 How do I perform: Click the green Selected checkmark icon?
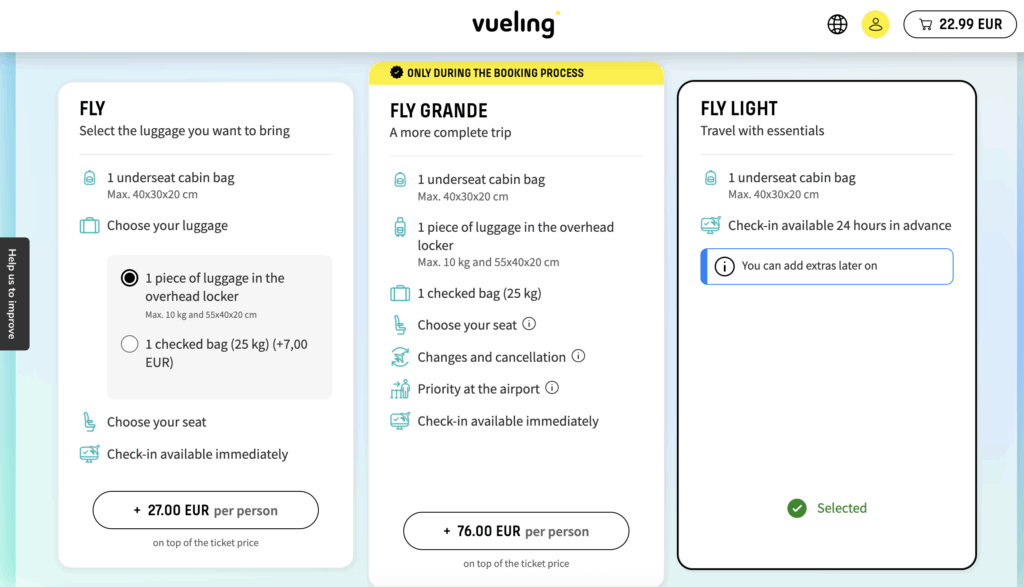[797, 508]
